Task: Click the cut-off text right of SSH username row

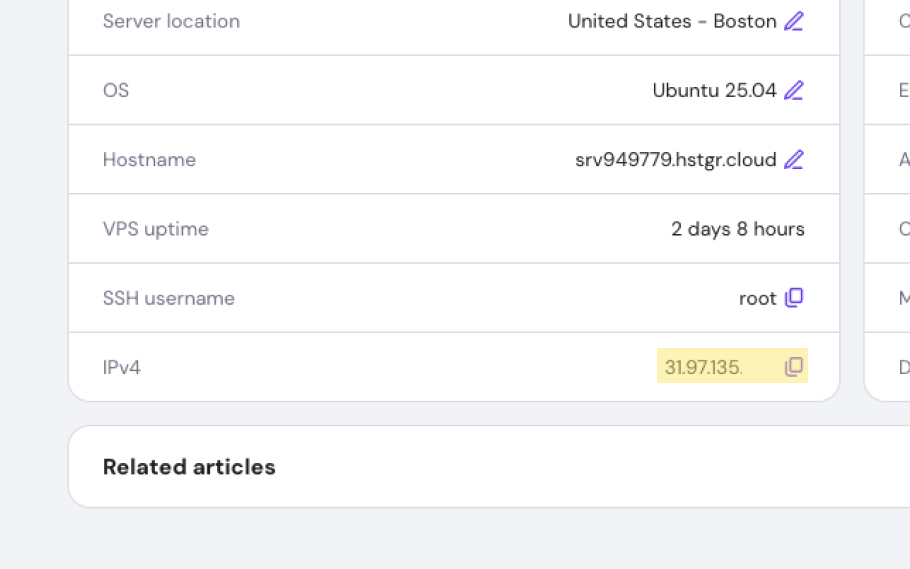Action: pyautogui.click(x=904, y=298)
